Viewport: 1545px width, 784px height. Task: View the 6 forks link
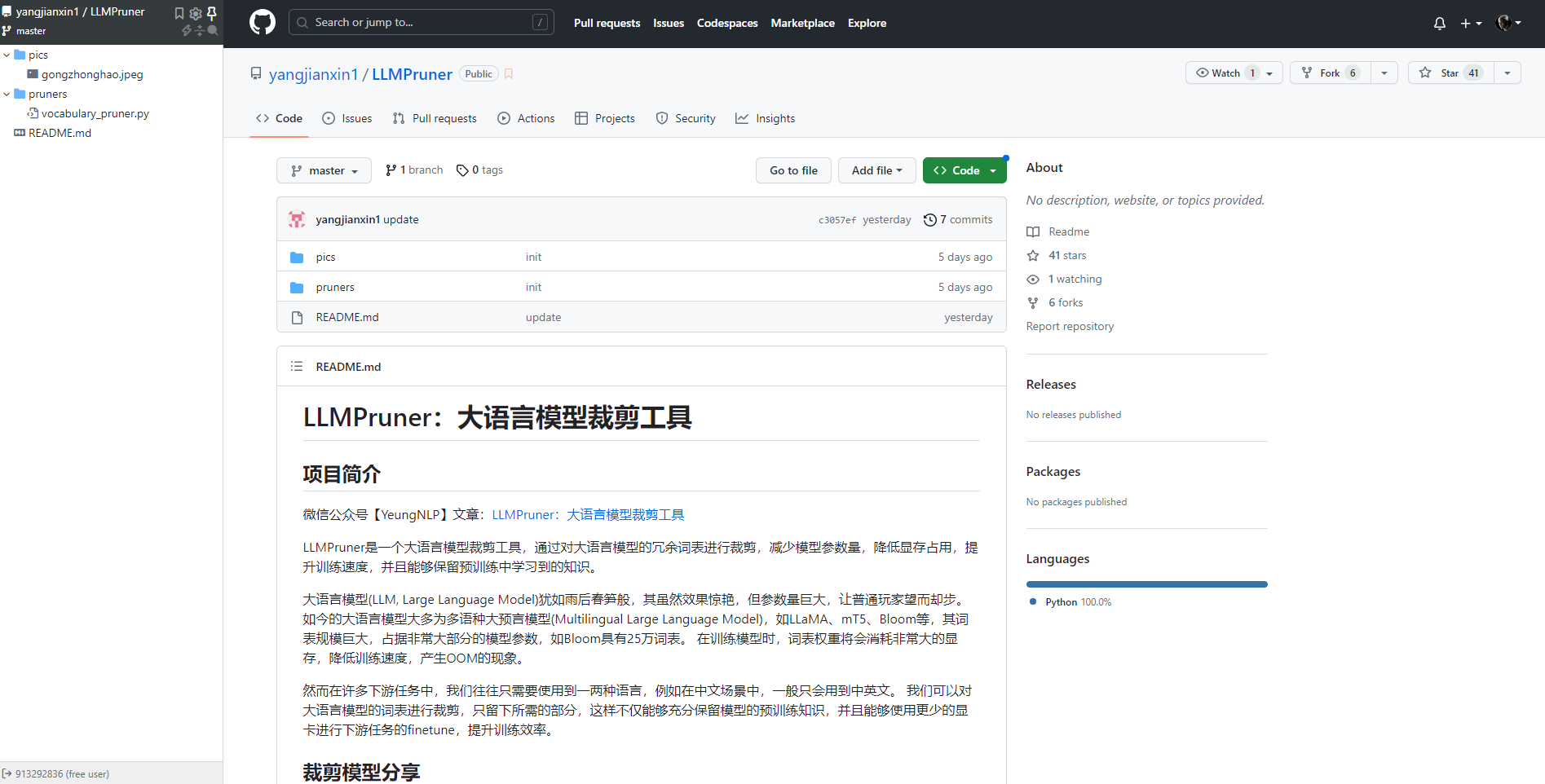pyautogui.click(x=1055, y=302)
